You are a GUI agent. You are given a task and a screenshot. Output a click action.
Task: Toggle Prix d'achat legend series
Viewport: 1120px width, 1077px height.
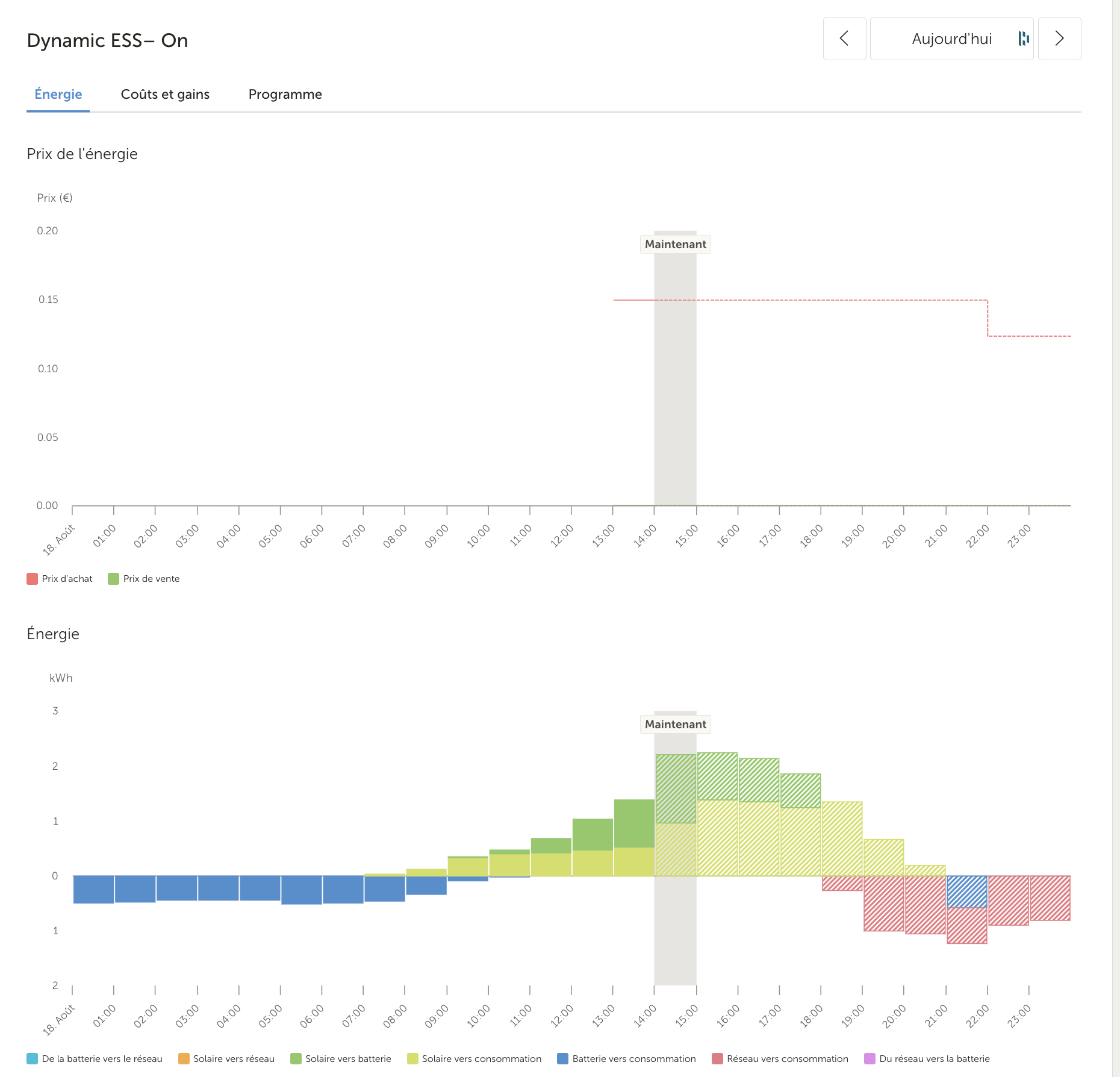click(60, 579)
